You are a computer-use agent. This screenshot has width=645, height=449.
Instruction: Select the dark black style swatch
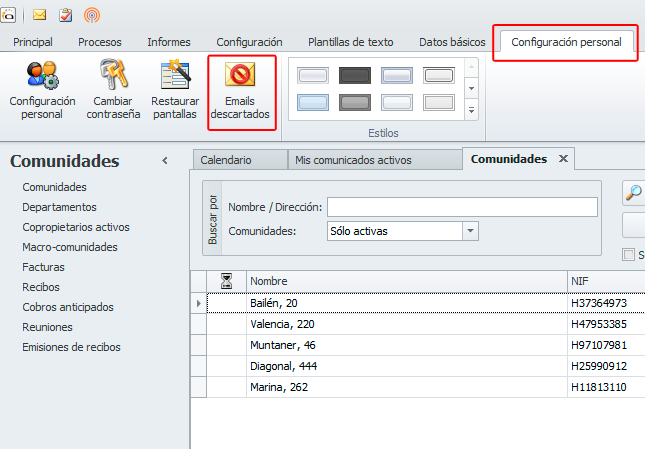pyautogui.click(x=355, y=76)
